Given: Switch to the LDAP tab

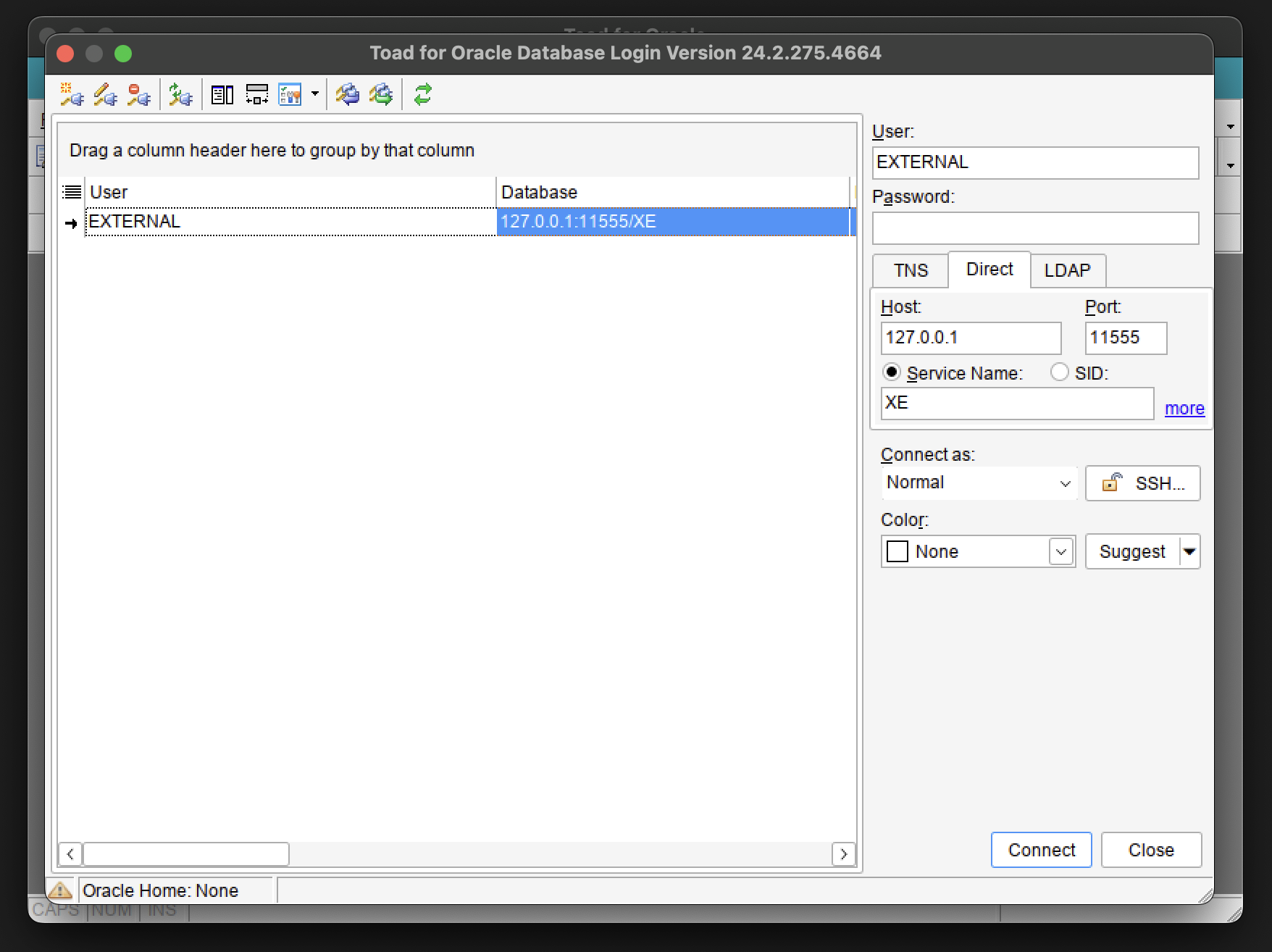Looking at the screenshot, I should (x=1067, y=270).
